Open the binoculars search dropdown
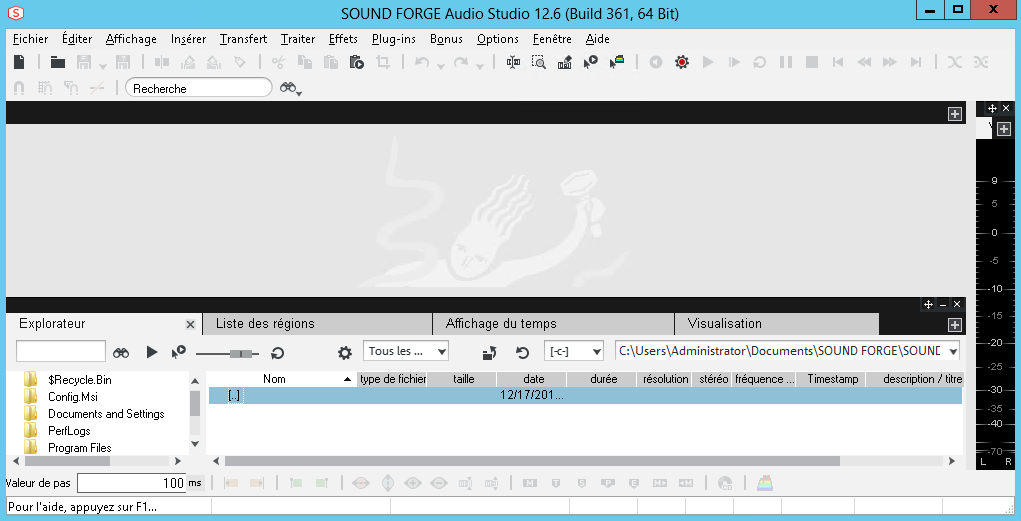Screen dimensions: 1021x521 [299, 93]
